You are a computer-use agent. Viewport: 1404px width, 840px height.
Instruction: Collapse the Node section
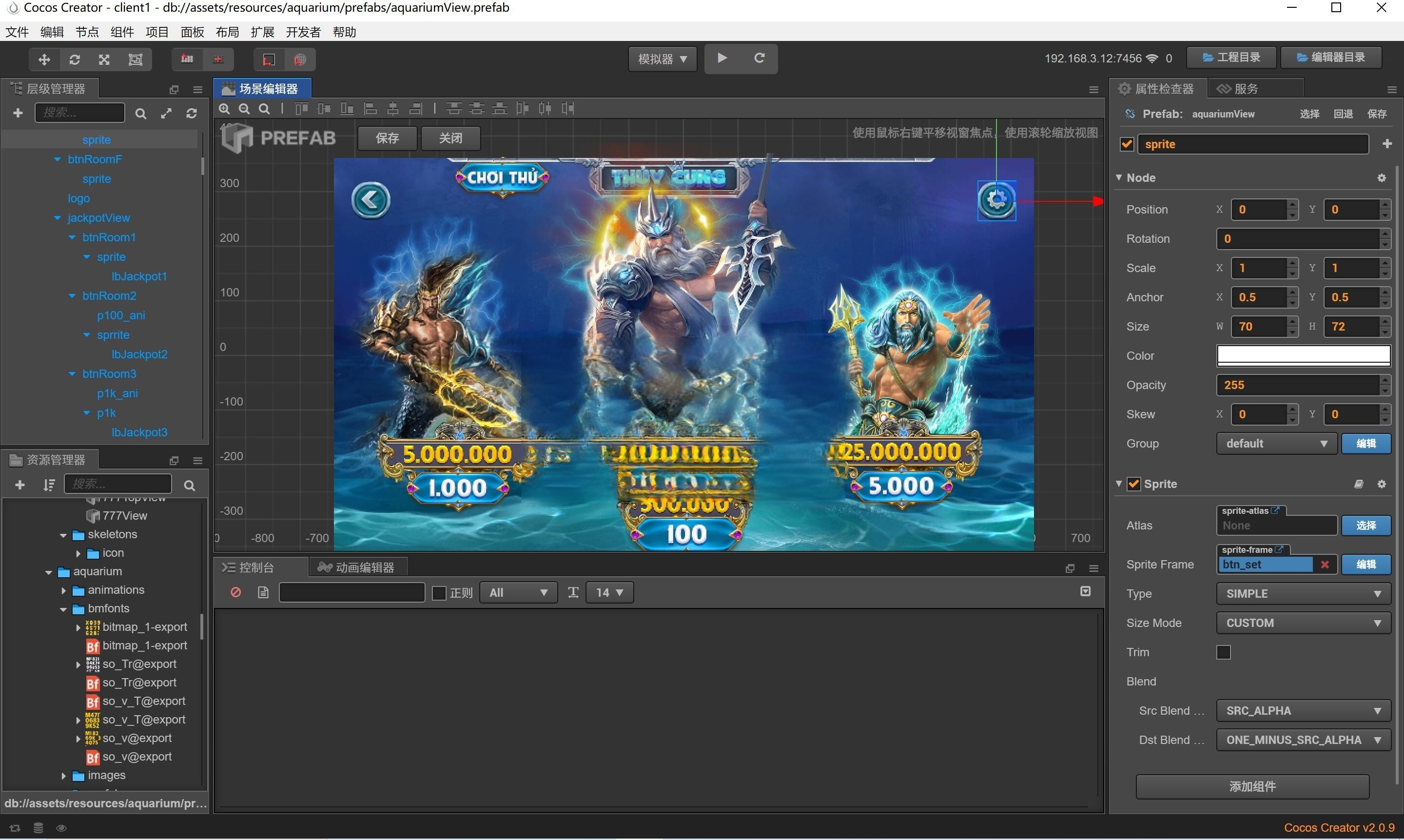click(x=1119, y=178)
